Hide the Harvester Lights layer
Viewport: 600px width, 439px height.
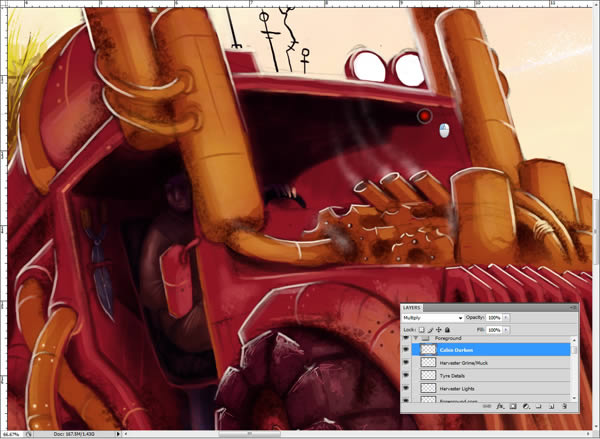[x=406, y=388]
